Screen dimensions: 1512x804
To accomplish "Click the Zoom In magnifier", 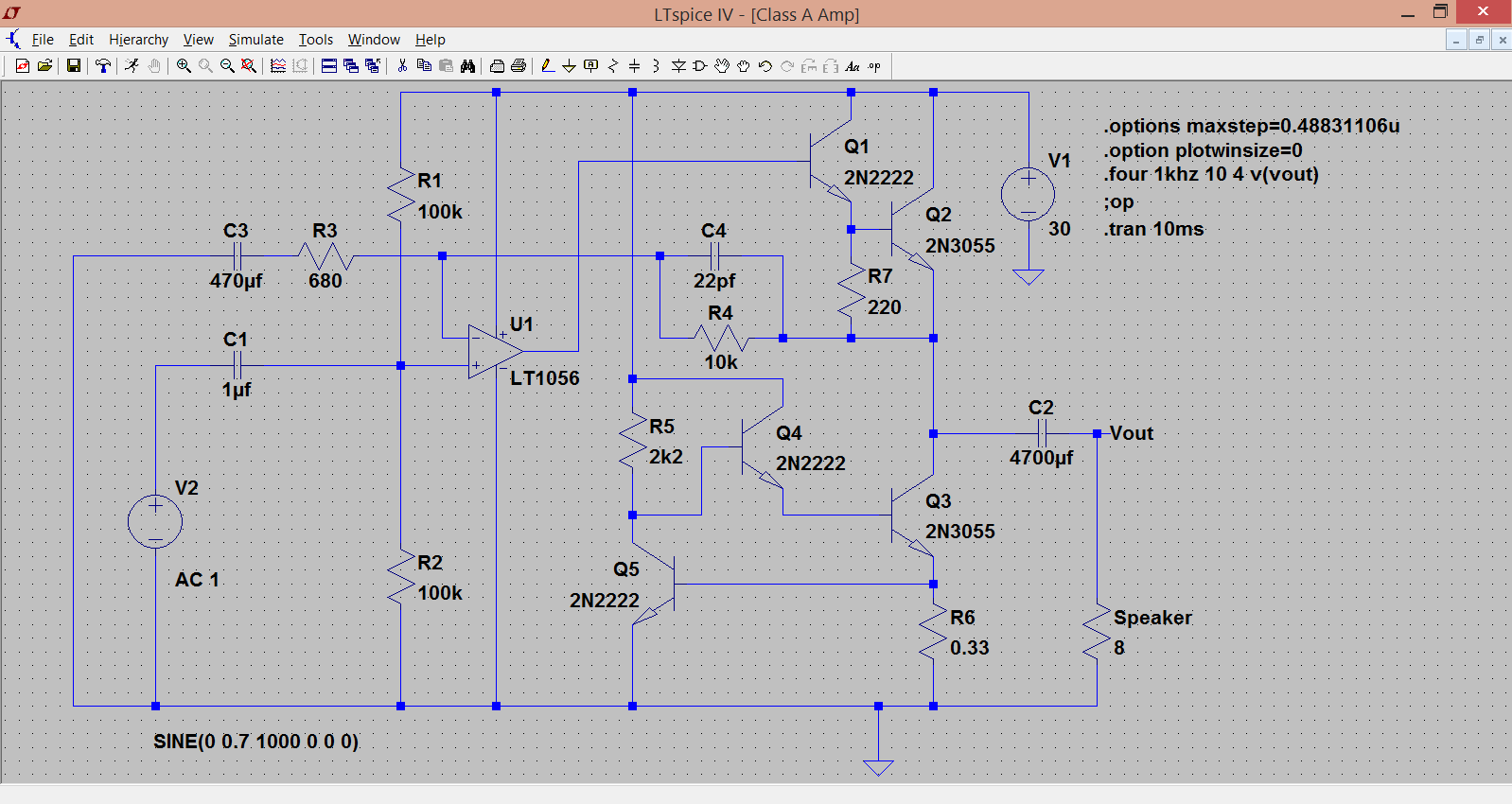I will tap(184, 66).
